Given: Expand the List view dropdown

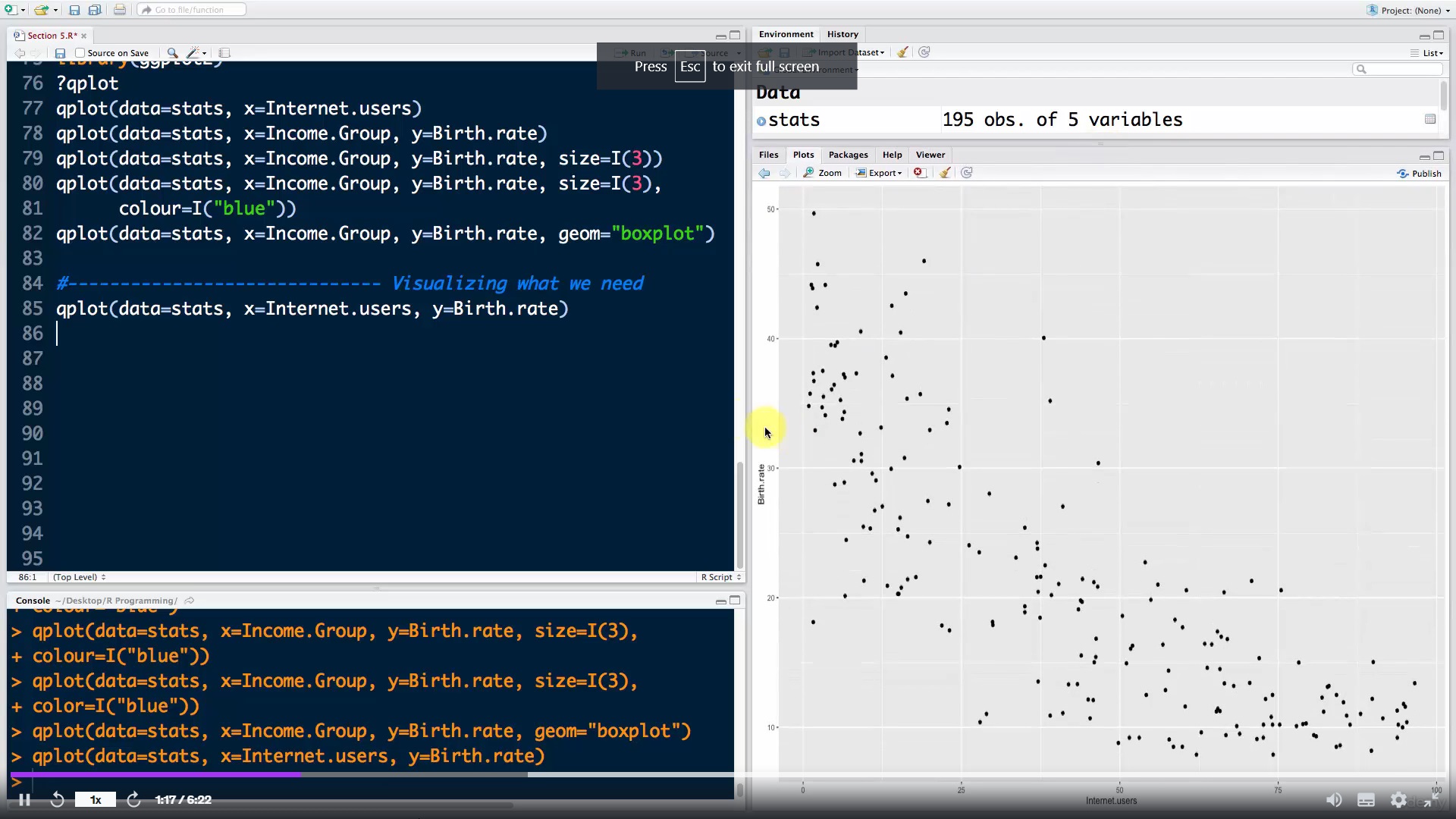Looking at the screenshot, I should click(x=1428, y=53).
